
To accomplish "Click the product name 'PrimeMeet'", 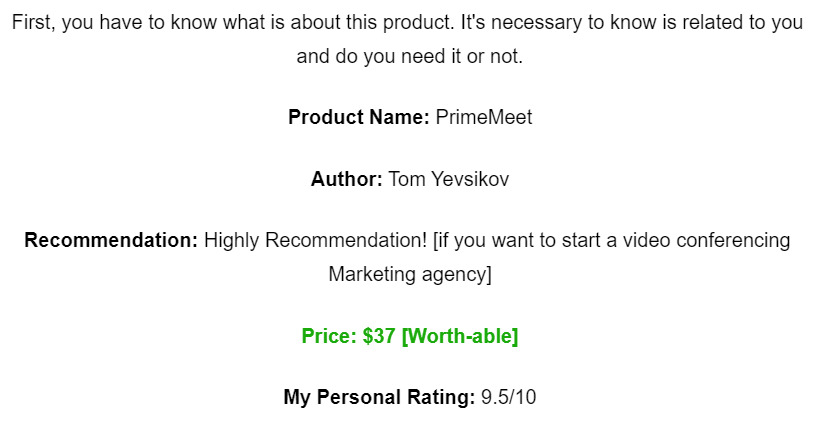I will pyautogui.click(x=484, y=117).
